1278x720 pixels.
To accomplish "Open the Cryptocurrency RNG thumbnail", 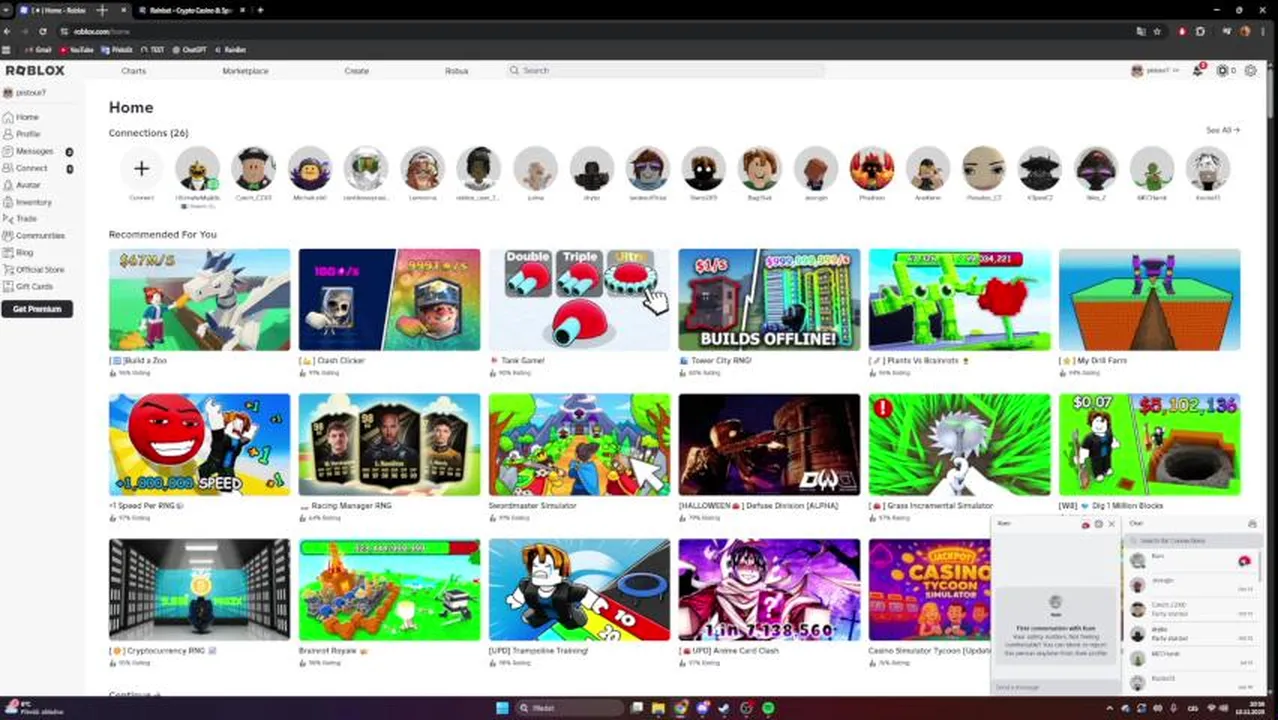I will click(199, 590).
